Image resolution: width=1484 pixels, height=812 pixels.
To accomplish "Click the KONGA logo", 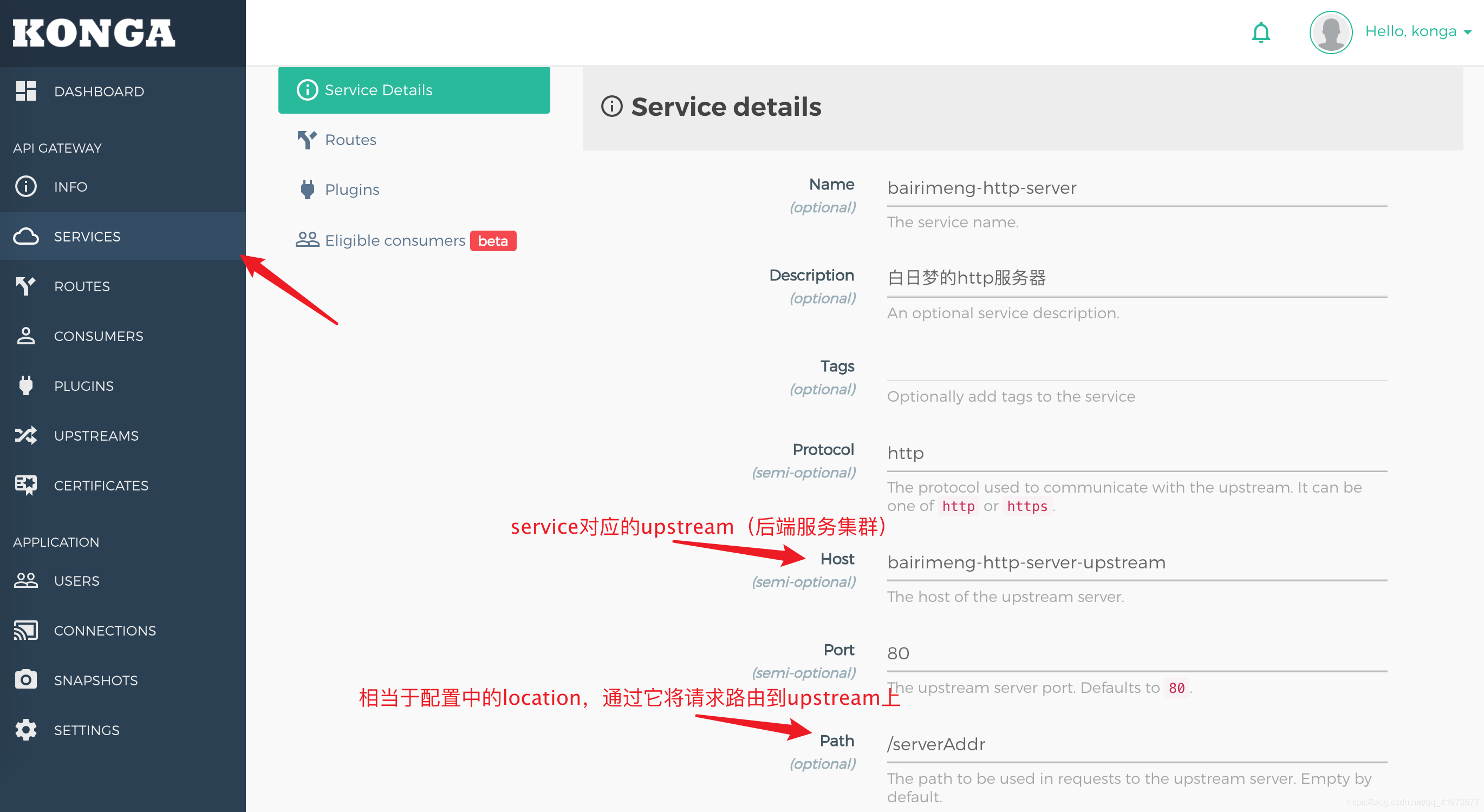I will click(94, 33).
